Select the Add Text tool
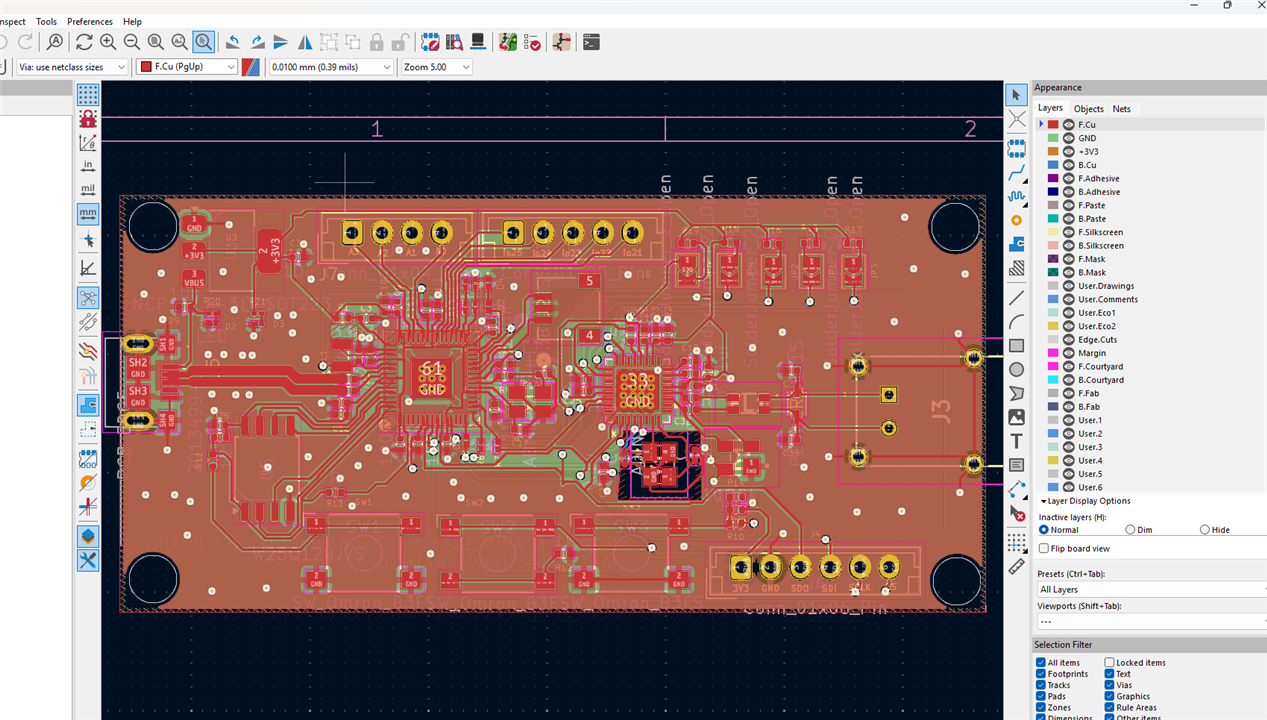Screen dimensions: 1267x720 pos(1016,441)
